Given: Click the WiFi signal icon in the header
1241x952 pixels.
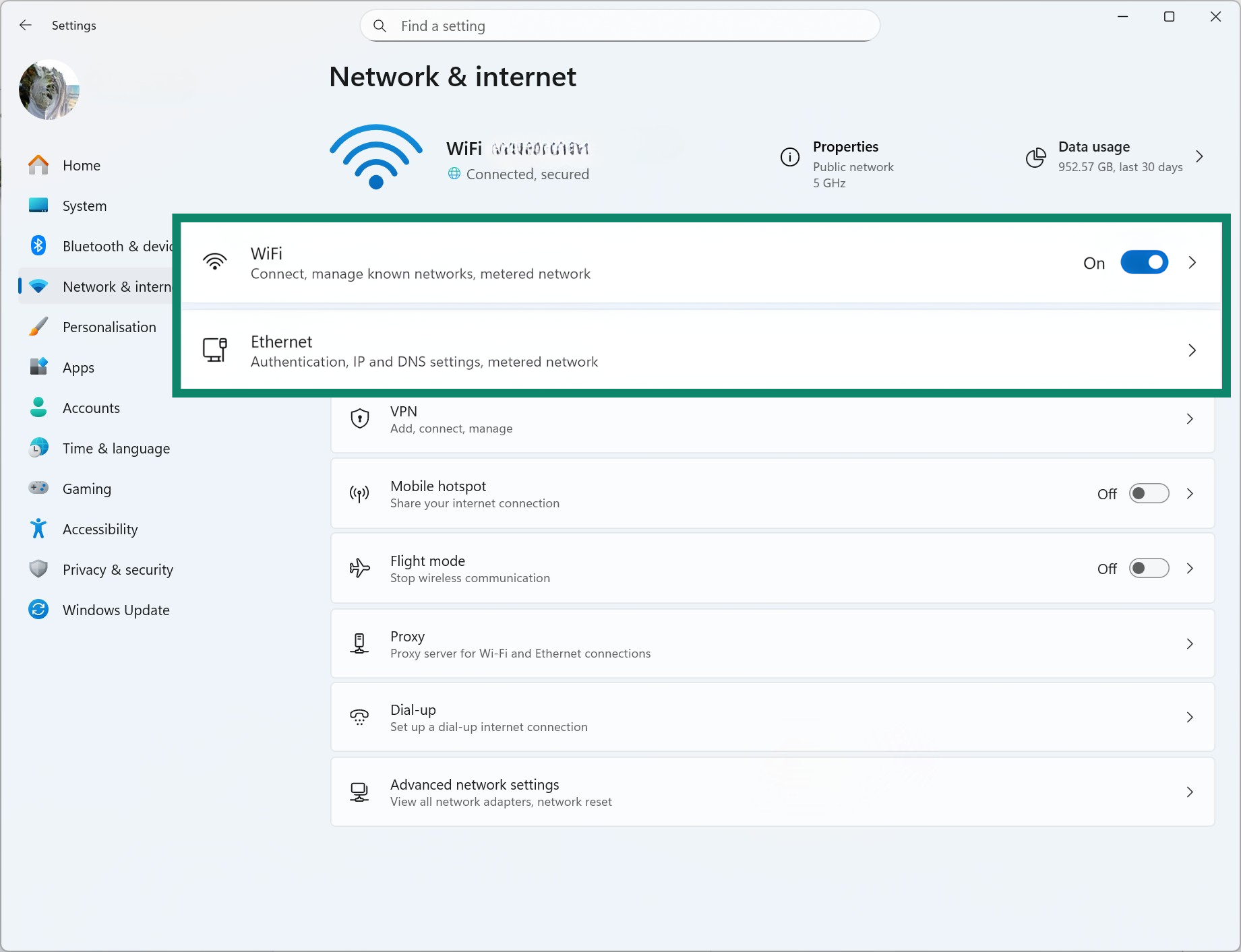Looking at the screenshot, I should pos(375,156).
